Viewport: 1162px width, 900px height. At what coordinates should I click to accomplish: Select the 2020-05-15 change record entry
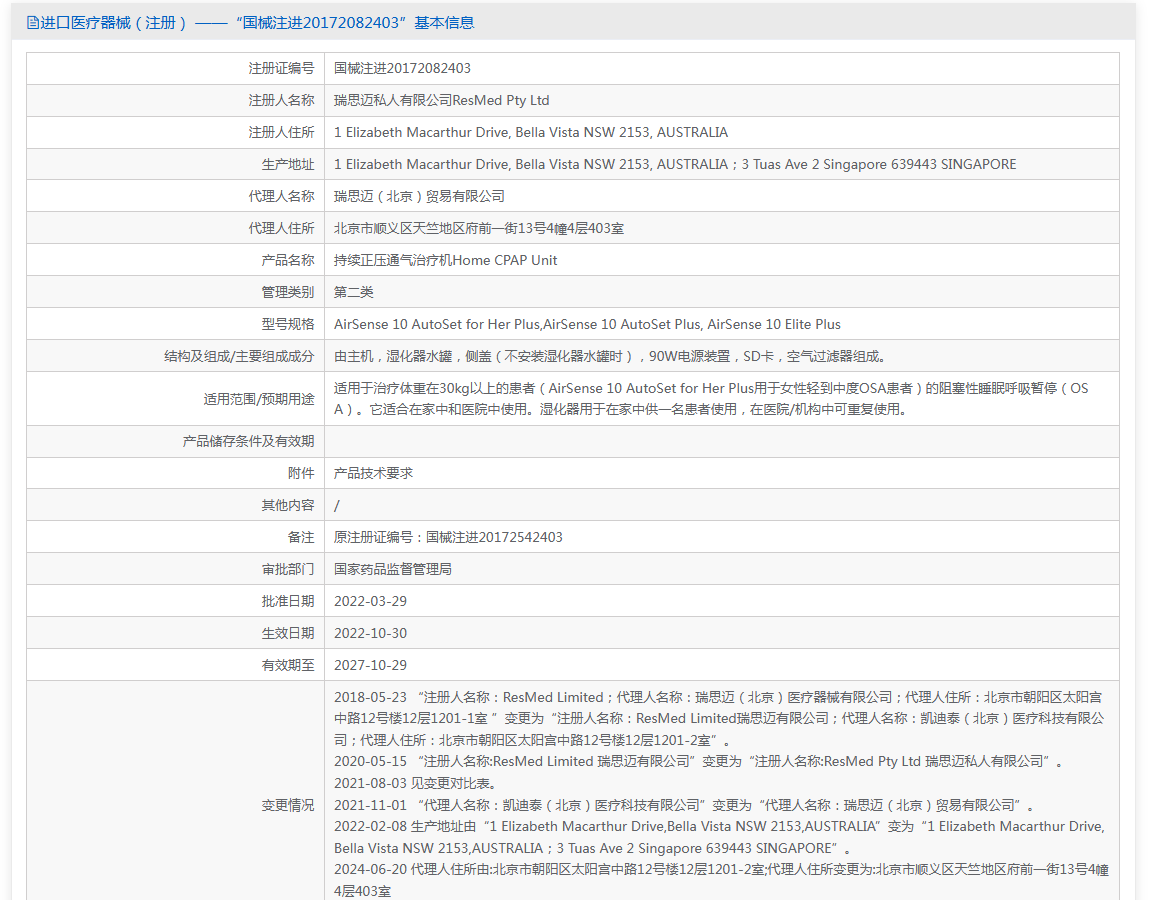699,761
